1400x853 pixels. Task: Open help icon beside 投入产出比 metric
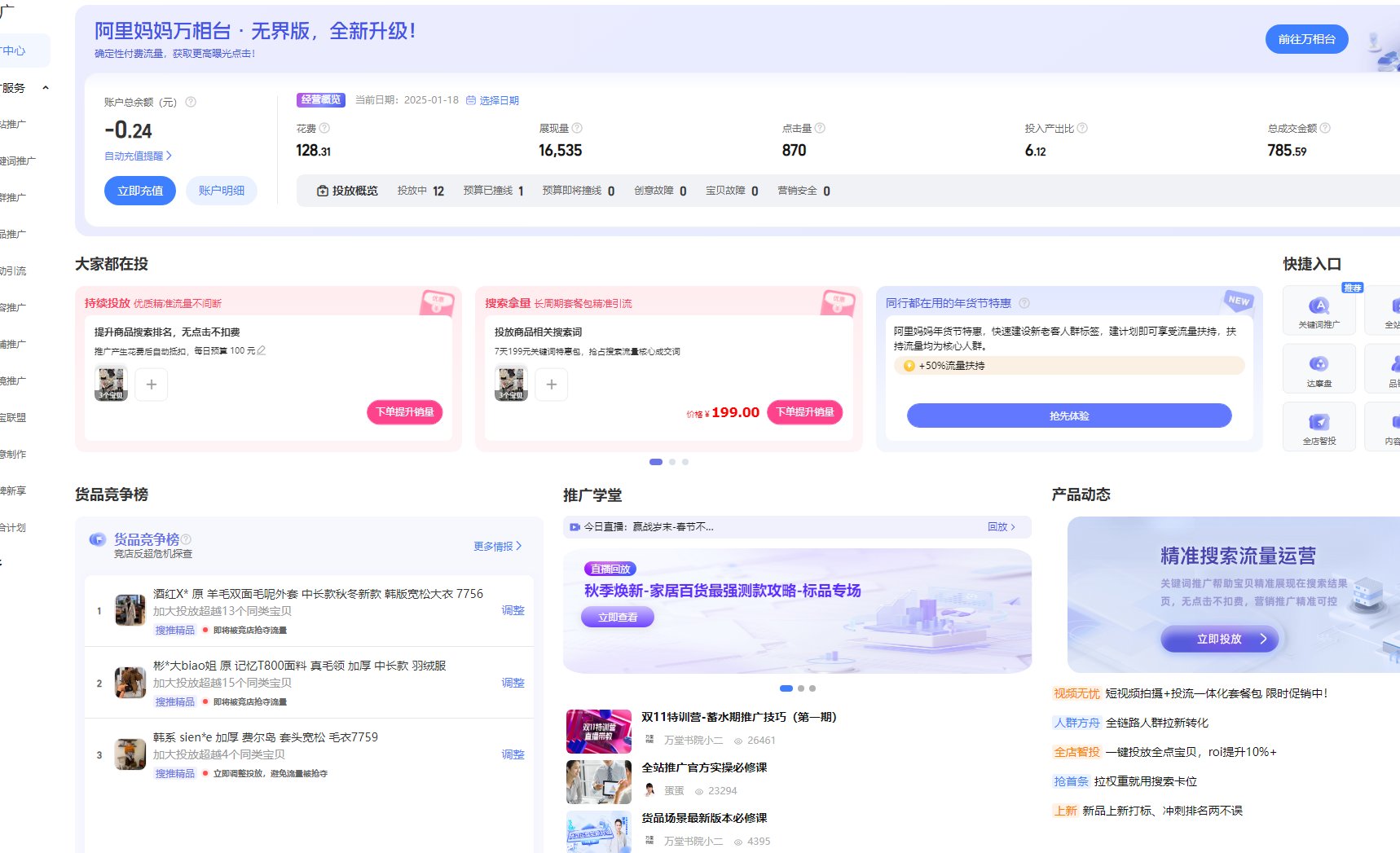coord(1082,128)
